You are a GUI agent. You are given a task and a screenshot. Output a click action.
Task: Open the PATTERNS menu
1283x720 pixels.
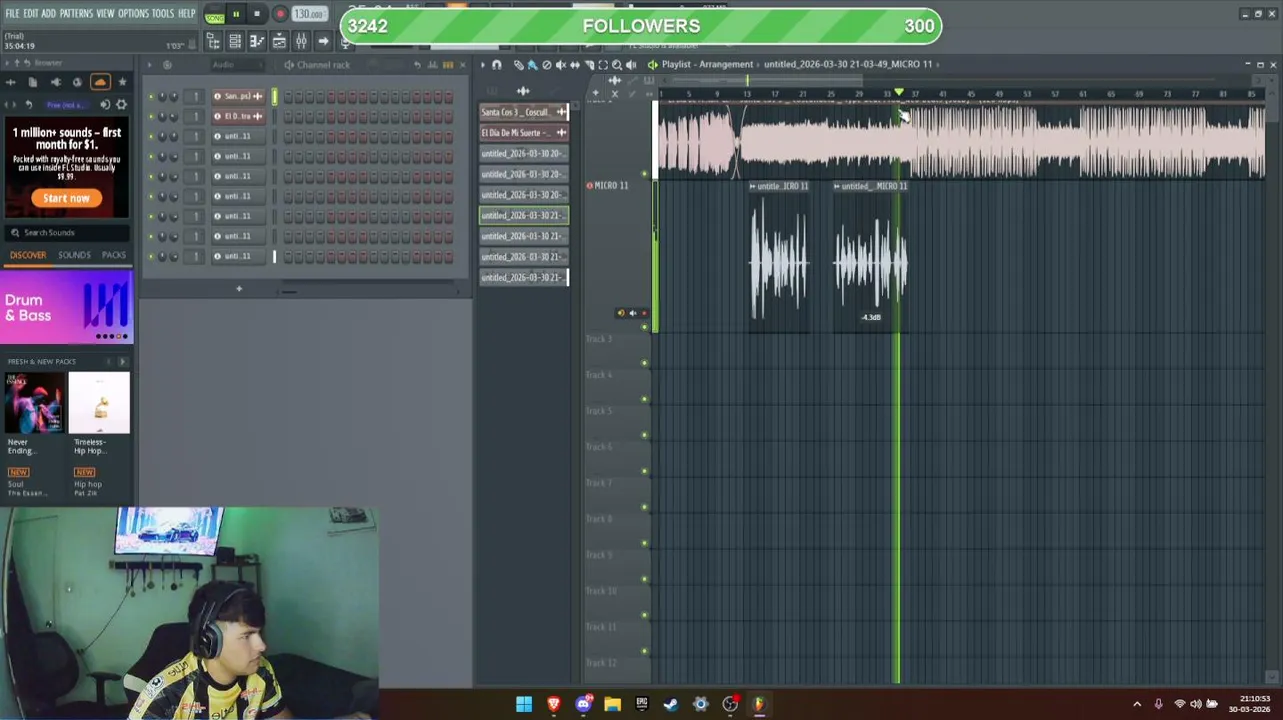point(76,13)
